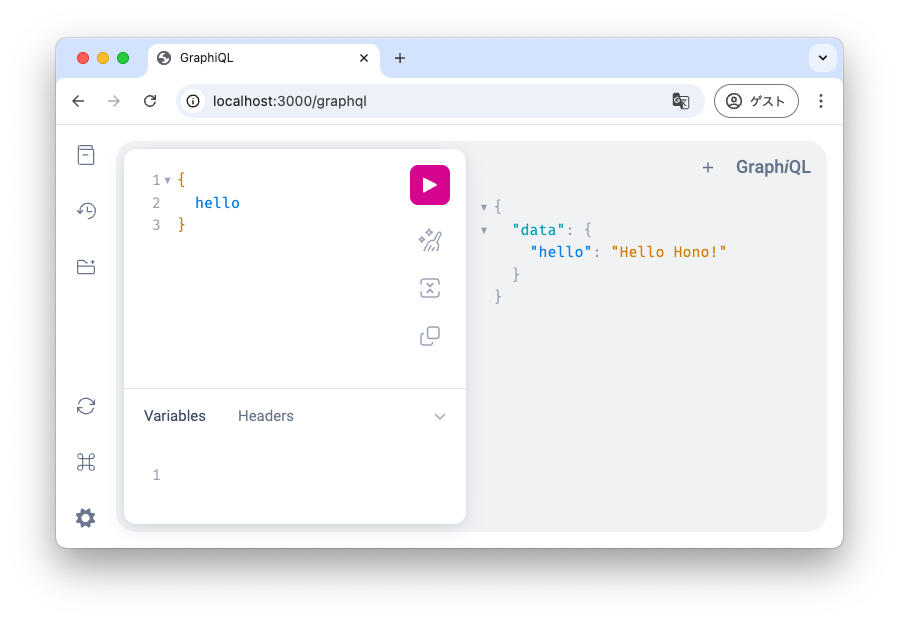The height and width of the screenshot is (622, 899).
Task: Click the GraphiQL logo text
Action: tap(773, 167)
